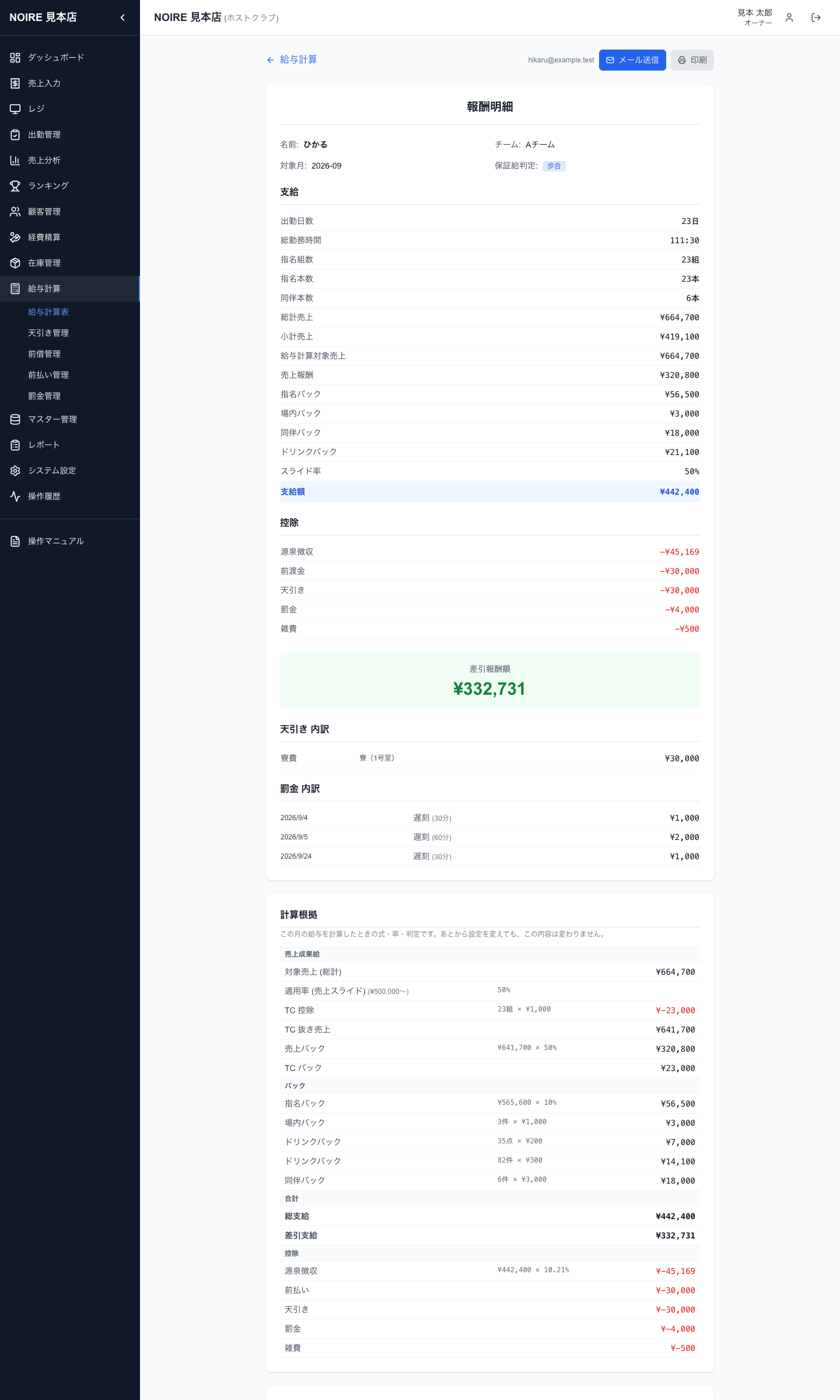840x1400 pixels.
Task: Click the 操作マニュアル document icon
Action: 15,541
